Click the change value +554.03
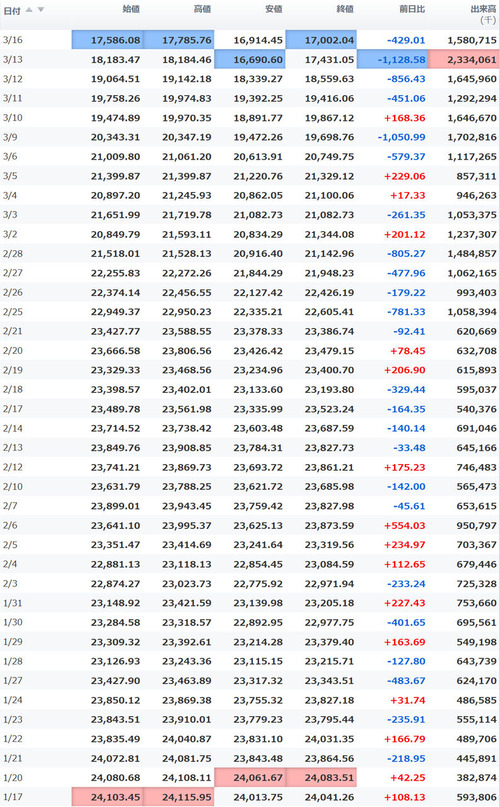 click(x=405, y=525)
